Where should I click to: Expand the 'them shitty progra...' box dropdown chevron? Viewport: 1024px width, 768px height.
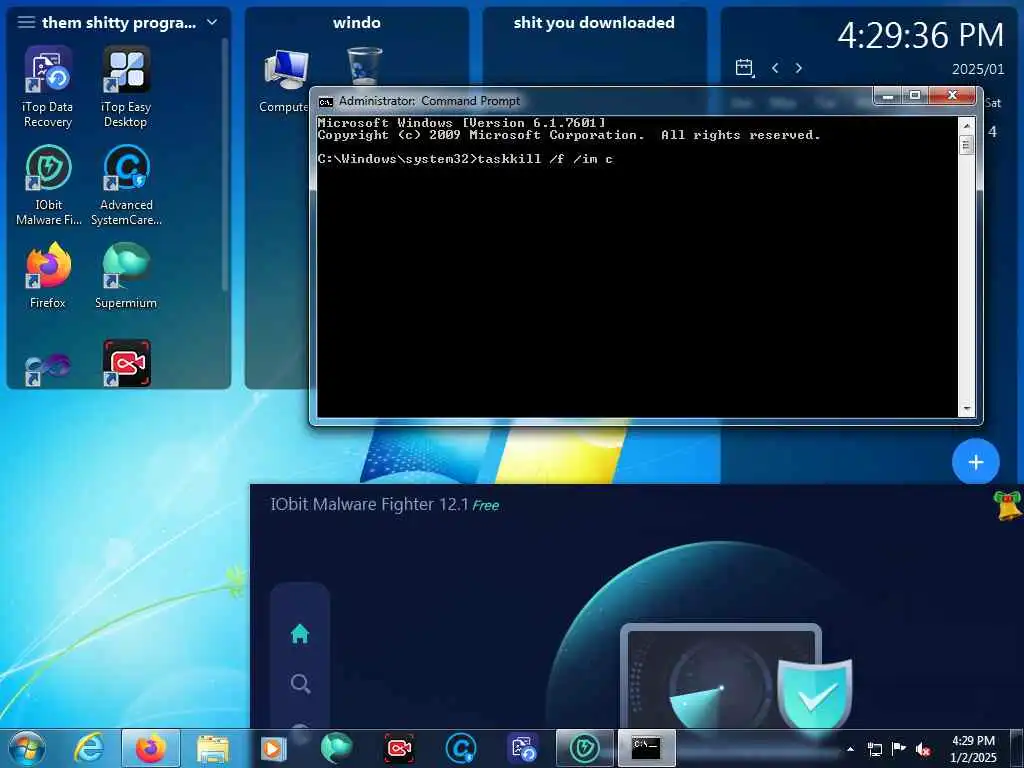pyautogui.click(x=212, y=22)
